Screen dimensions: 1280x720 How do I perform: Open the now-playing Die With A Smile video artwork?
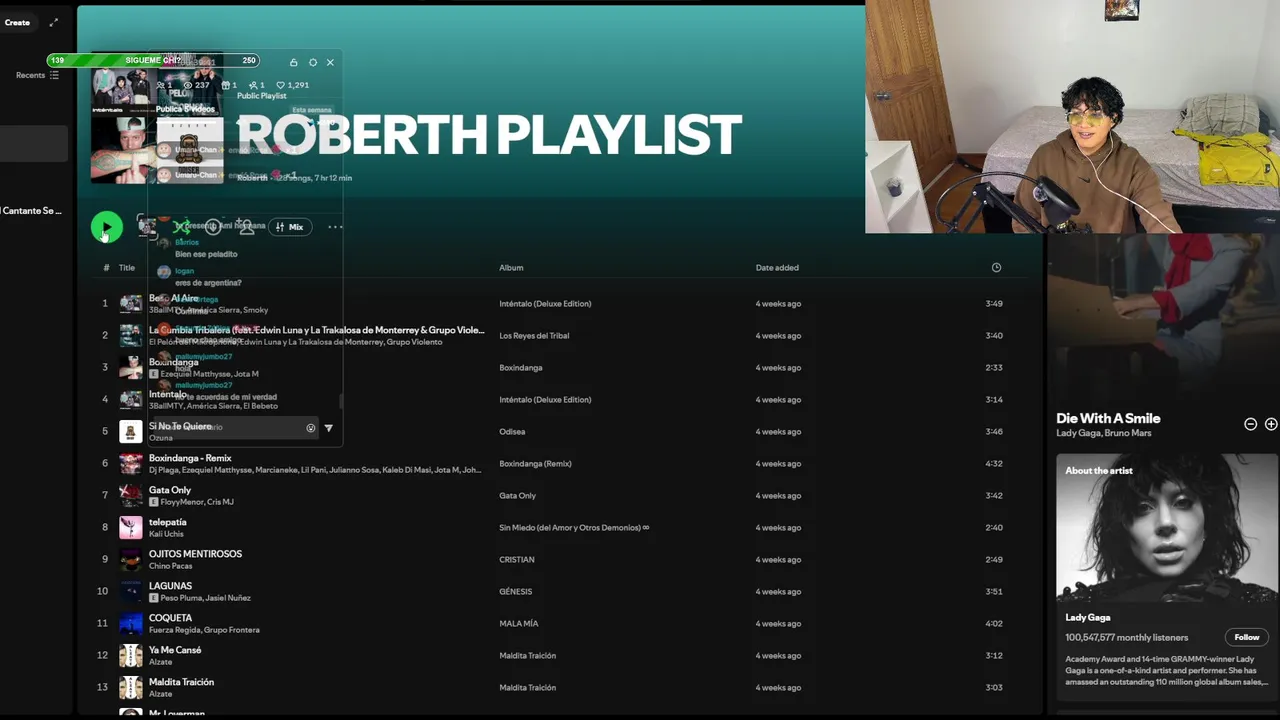click(1163, 316)
